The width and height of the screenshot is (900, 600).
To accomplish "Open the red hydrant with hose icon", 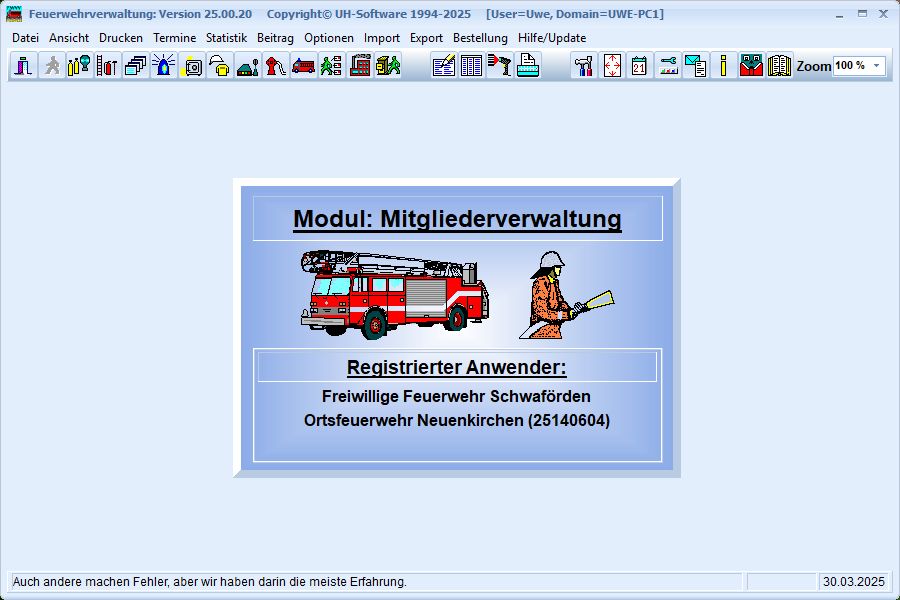I will tap(276, 65).
